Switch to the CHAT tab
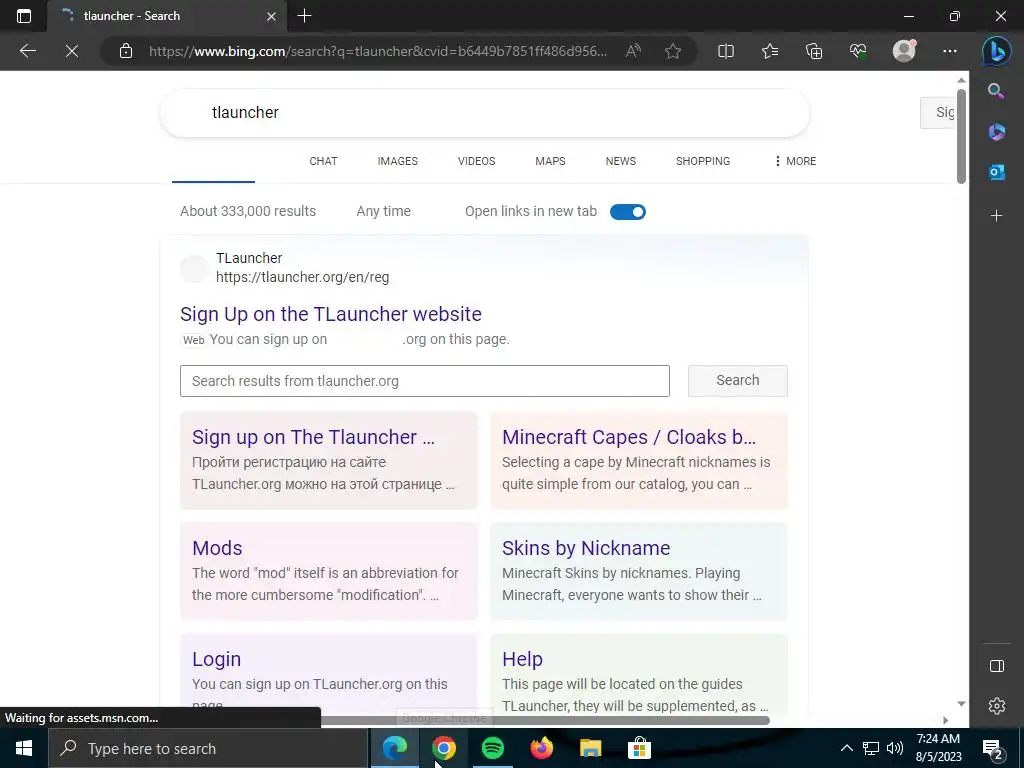The width and height of the screenshot is (1024, 768). tap(323, 161)
